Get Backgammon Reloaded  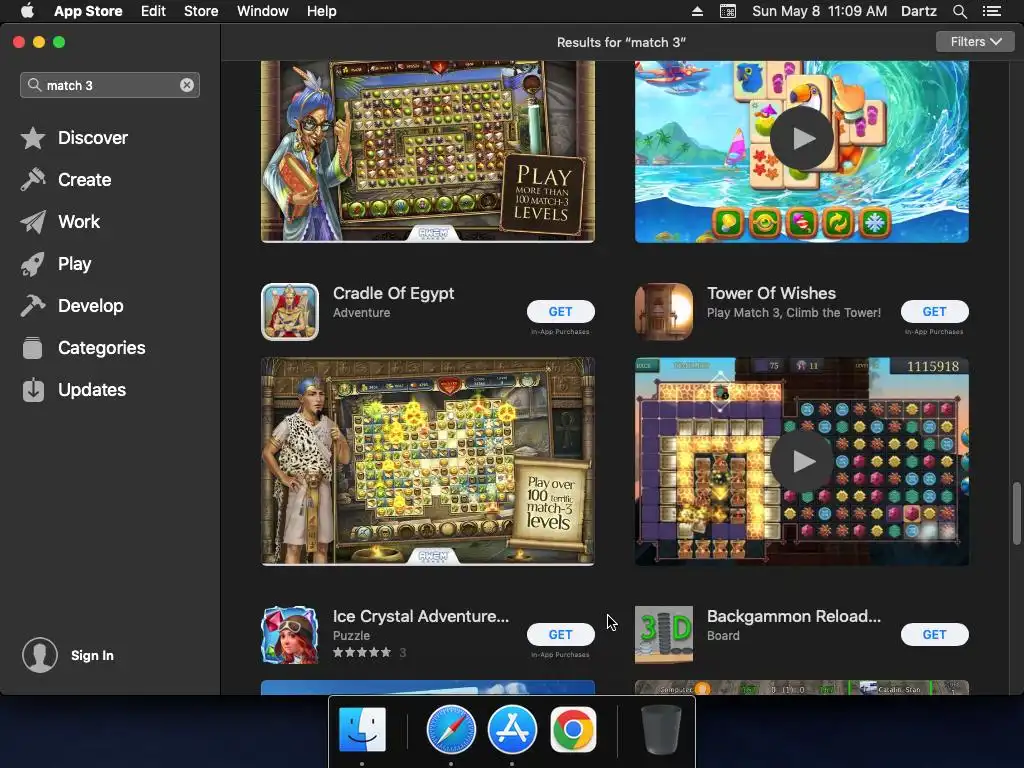[x=935, y=634]
